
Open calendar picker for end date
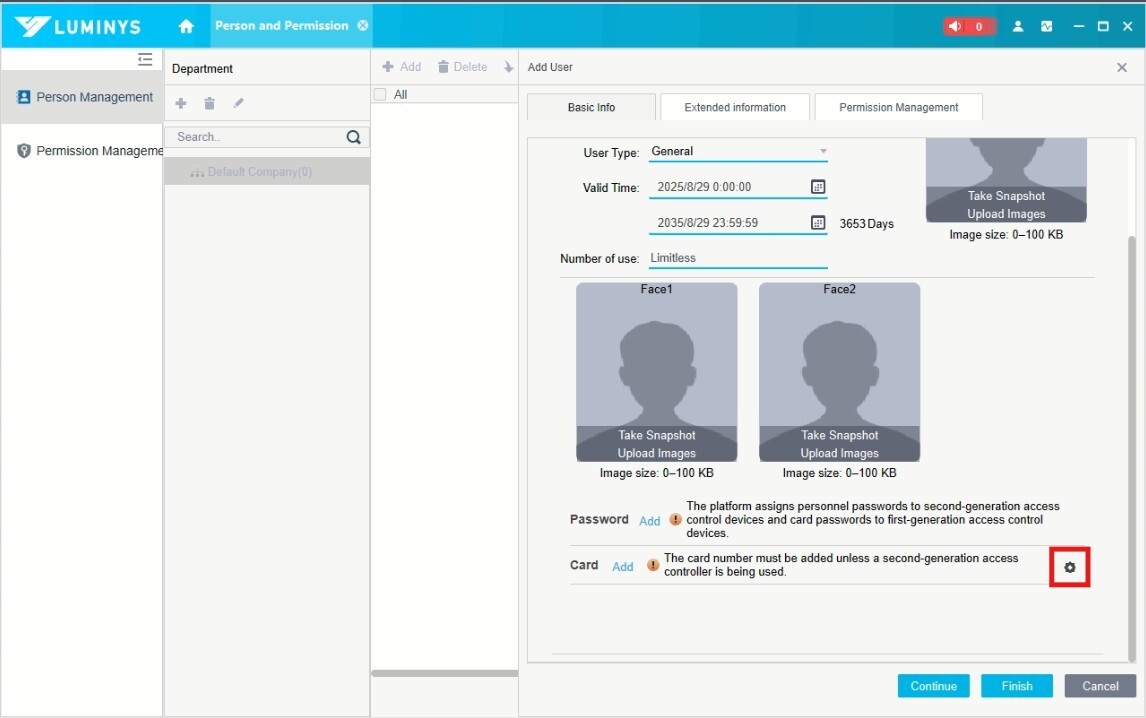click(x=817, y=223)
